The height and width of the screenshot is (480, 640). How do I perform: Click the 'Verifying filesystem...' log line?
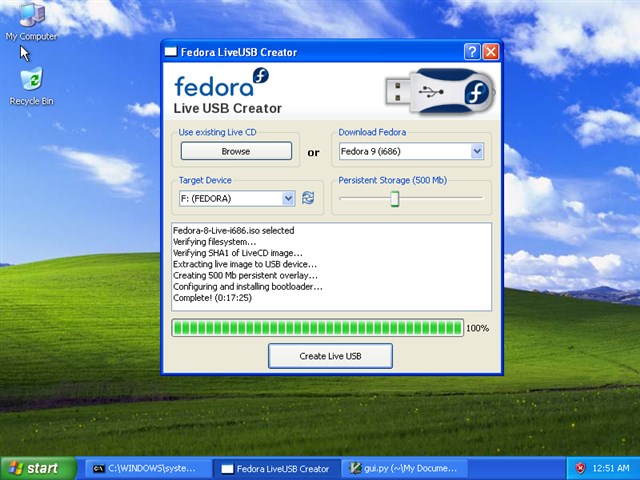click(214, 242)
